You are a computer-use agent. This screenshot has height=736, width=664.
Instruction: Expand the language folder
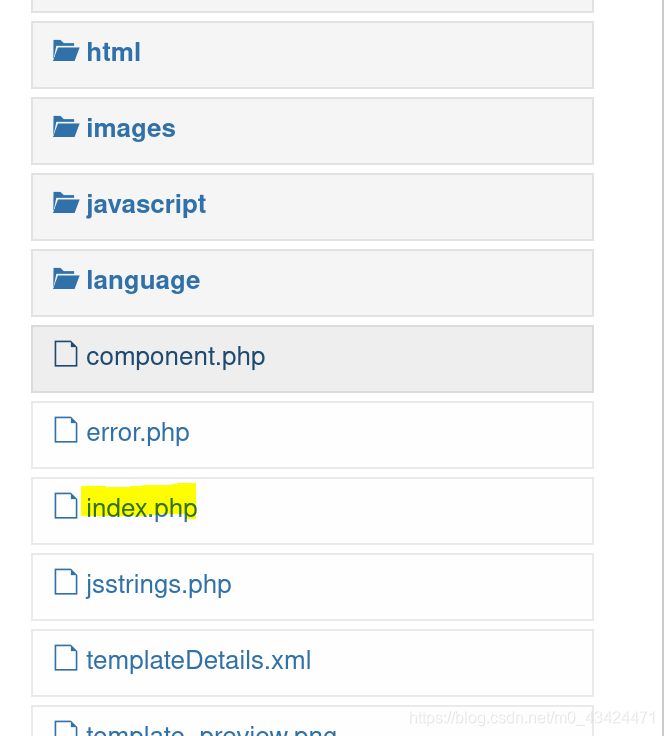(x=143, y=281)
